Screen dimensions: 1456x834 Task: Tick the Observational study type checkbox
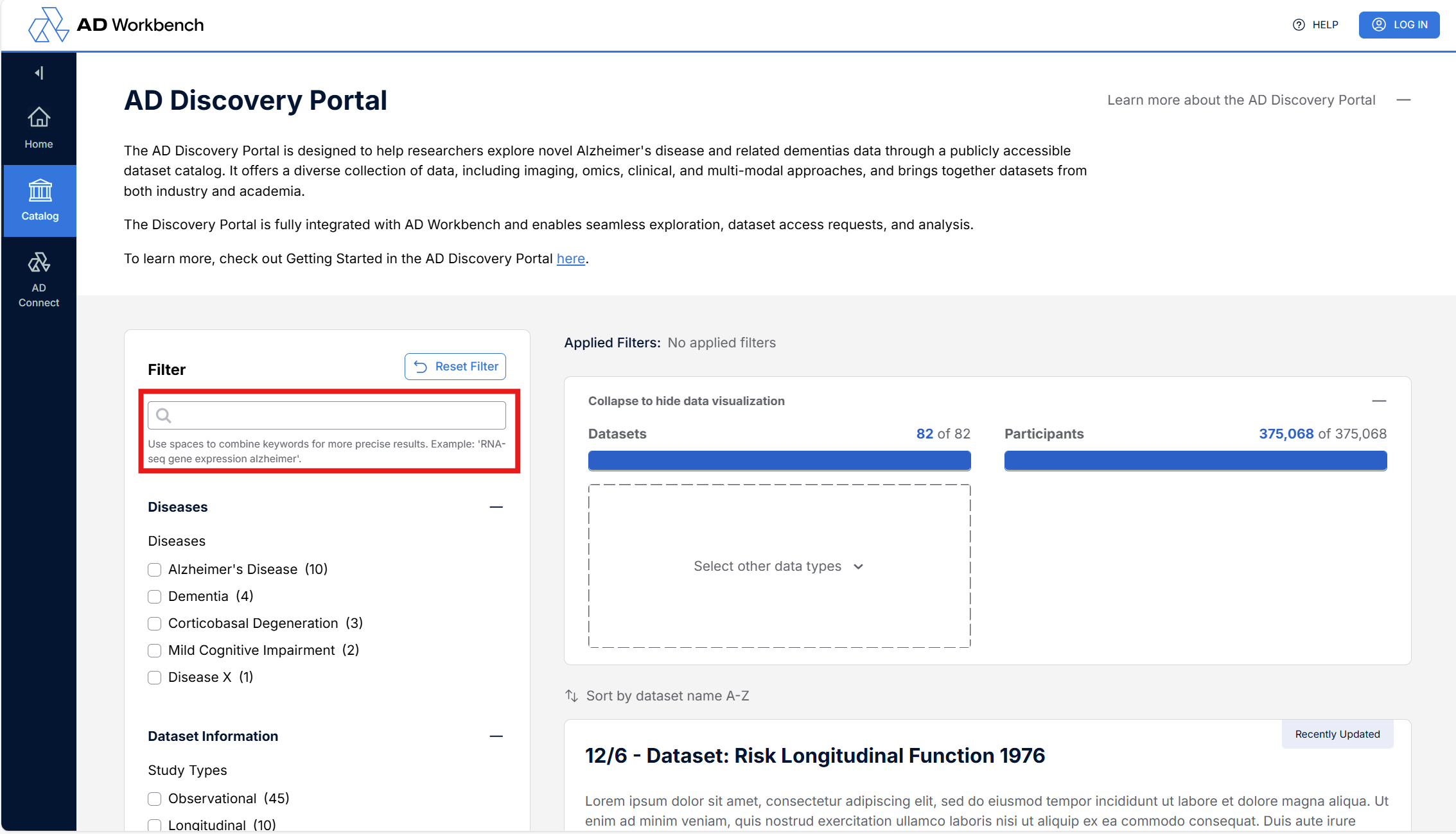coord(155,799)
